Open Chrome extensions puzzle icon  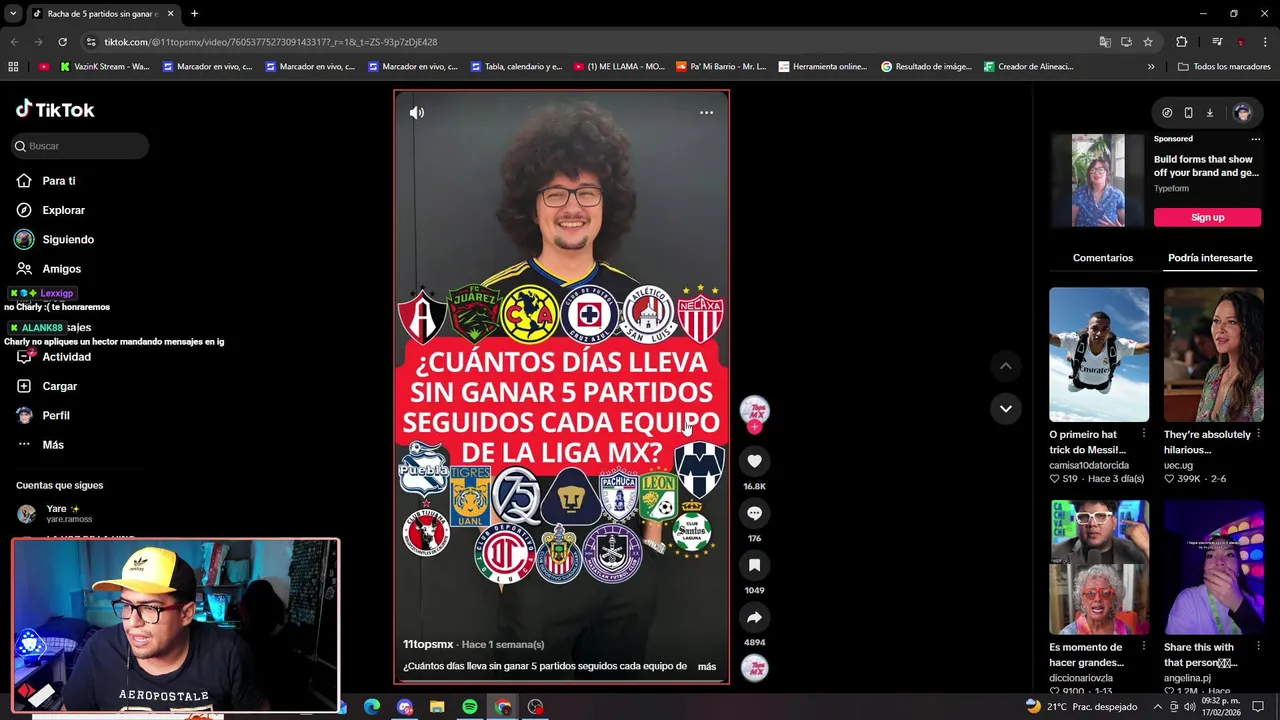[1181, 42]
